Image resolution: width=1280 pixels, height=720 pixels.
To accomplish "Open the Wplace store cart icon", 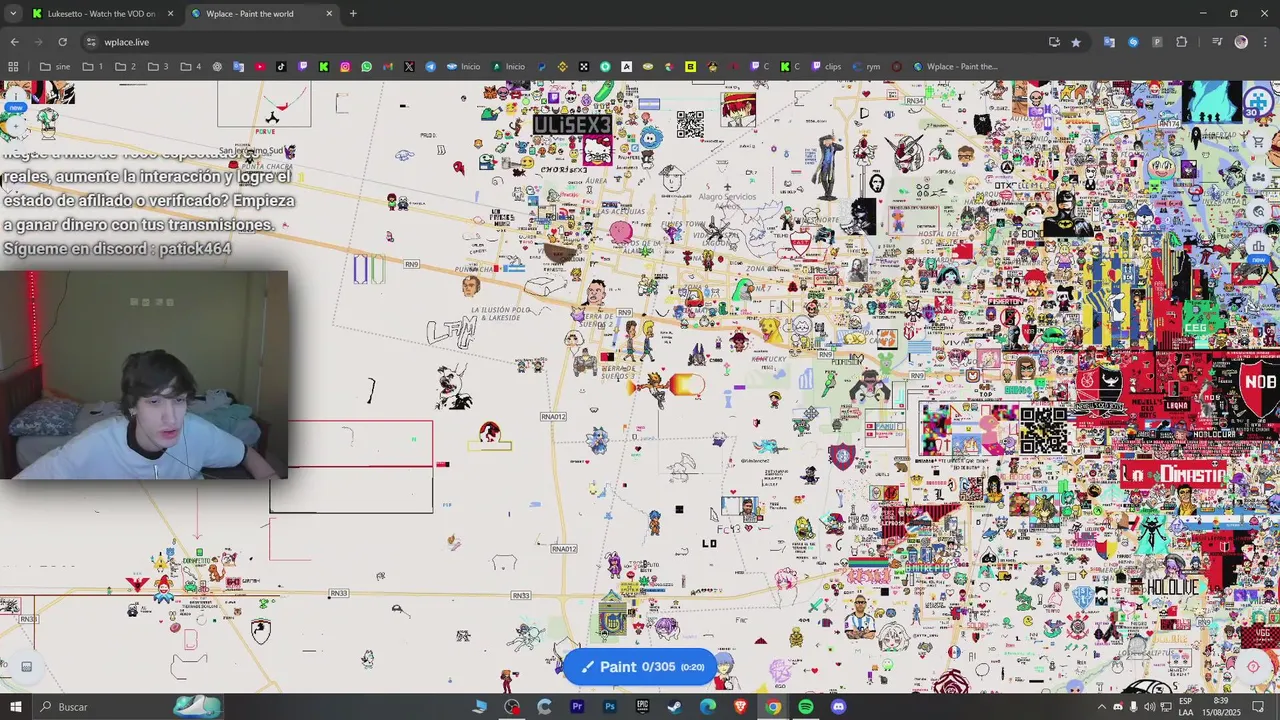I will pos(1259,142).
